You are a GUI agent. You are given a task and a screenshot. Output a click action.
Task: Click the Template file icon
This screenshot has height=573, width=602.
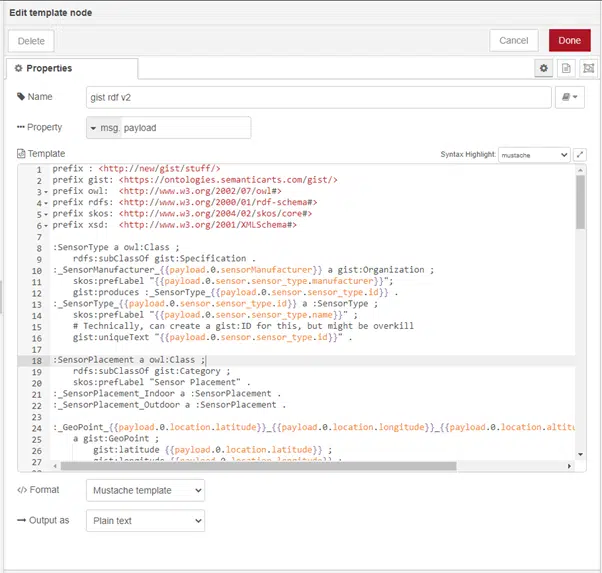coord(21,154)
